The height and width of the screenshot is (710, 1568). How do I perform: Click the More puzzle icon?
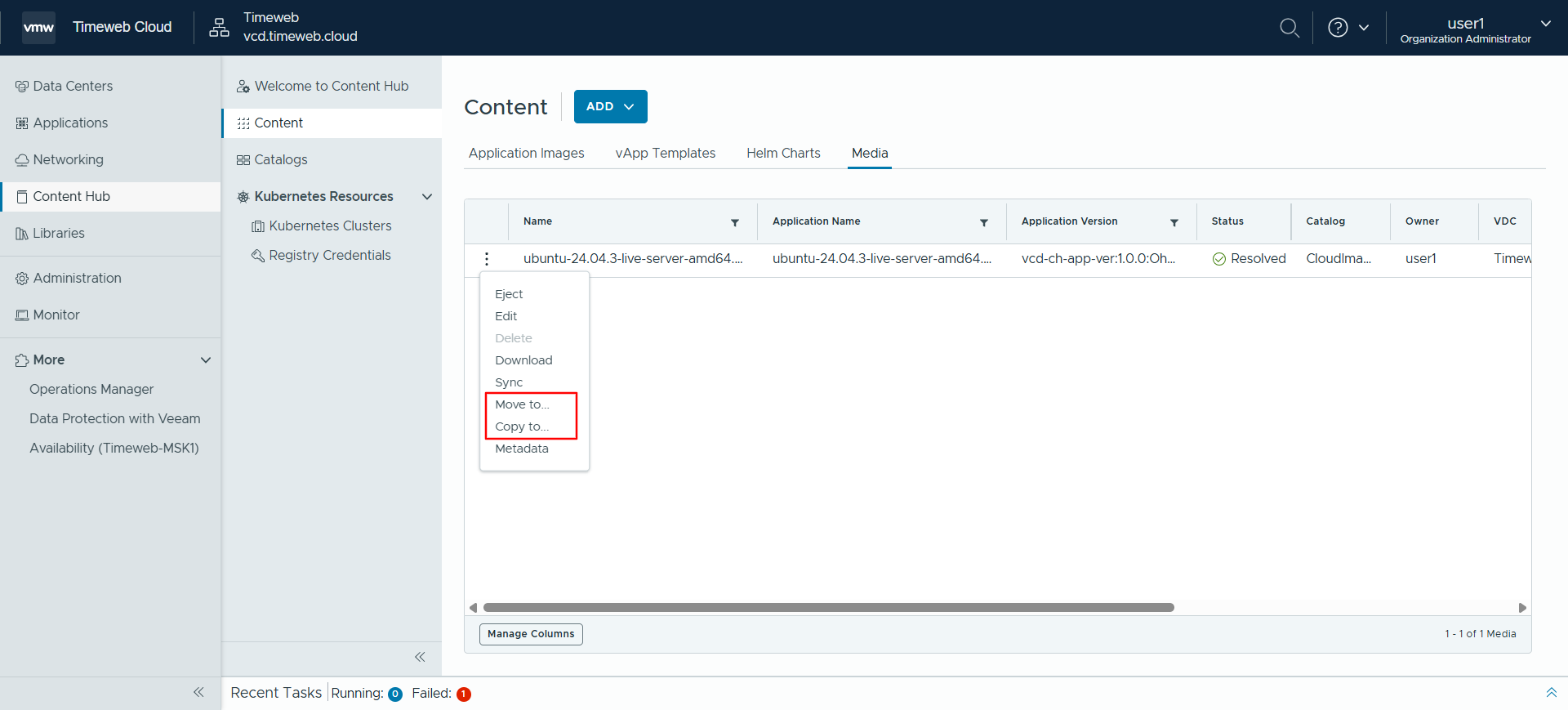tap(22, 360)
